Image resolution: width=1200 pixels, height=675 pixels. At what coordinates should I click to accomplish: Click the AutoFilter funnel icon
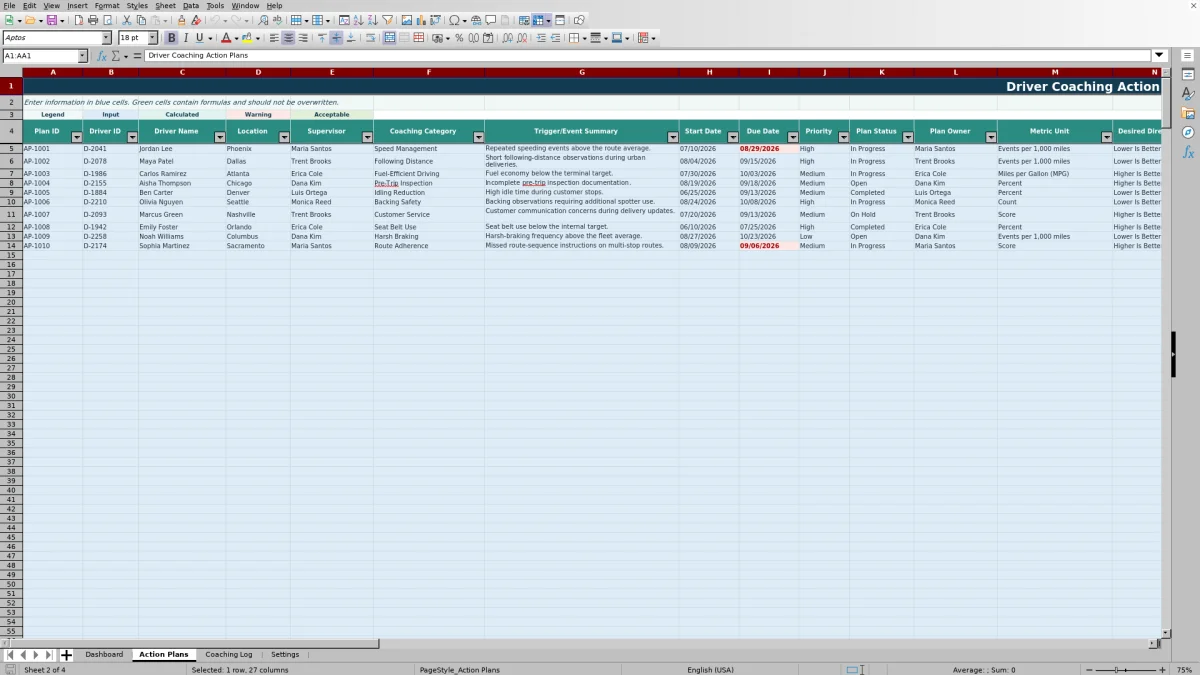tap(387, 20)
